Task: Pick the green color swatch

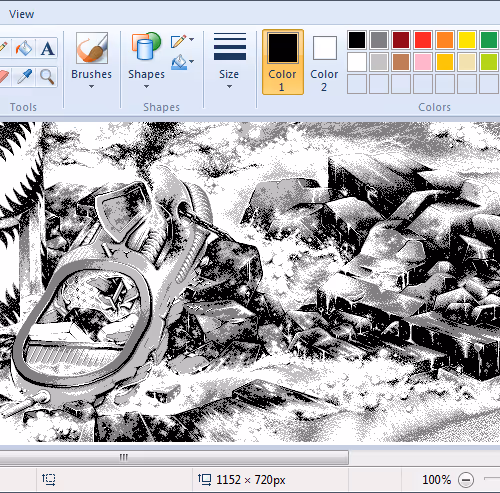Action: (489, 40)
